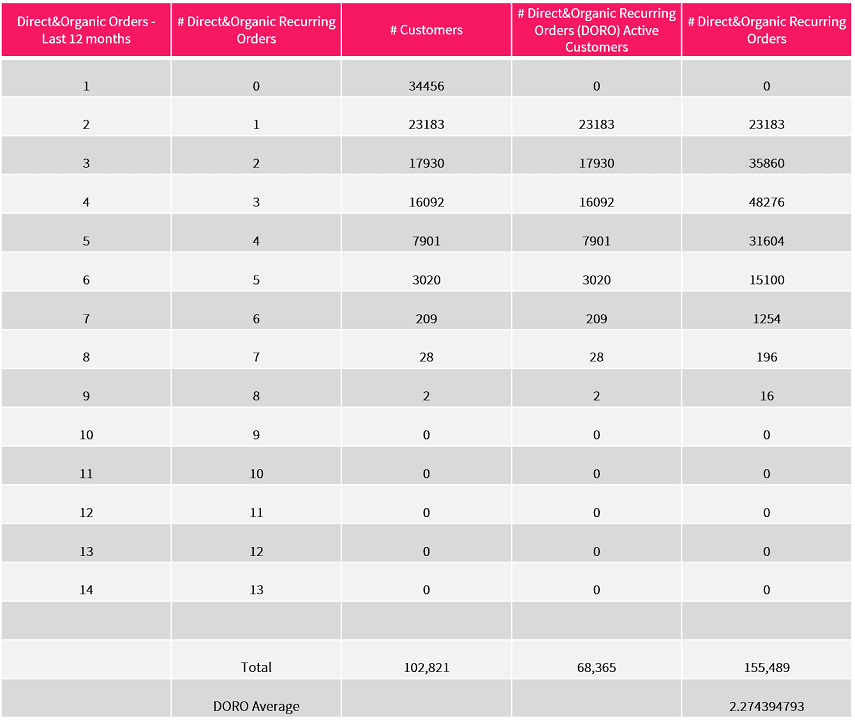Viewport: 855px width, 723px height.
Task: Click the total active customers value 68,365
Action: click(x=596, y=667)
